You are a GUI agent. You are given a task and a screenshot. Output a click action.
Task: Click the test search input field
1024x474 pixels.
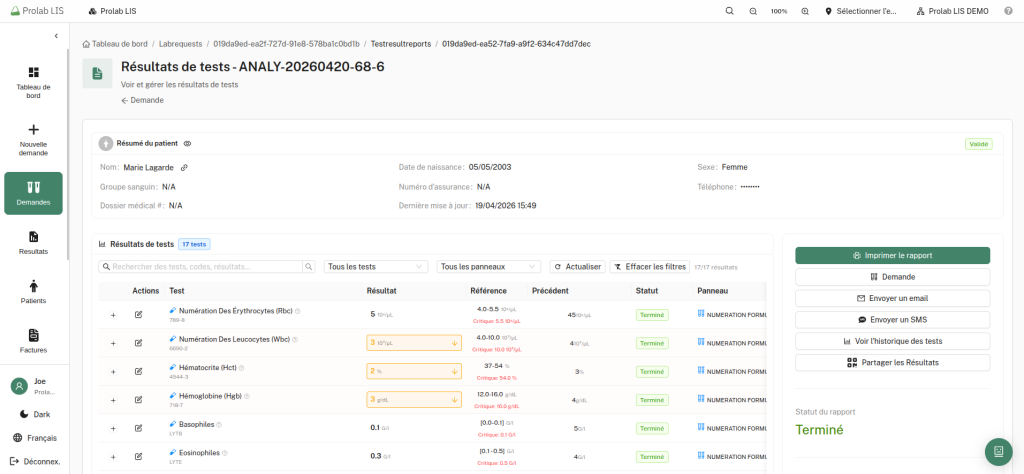(x=207, y=267)
